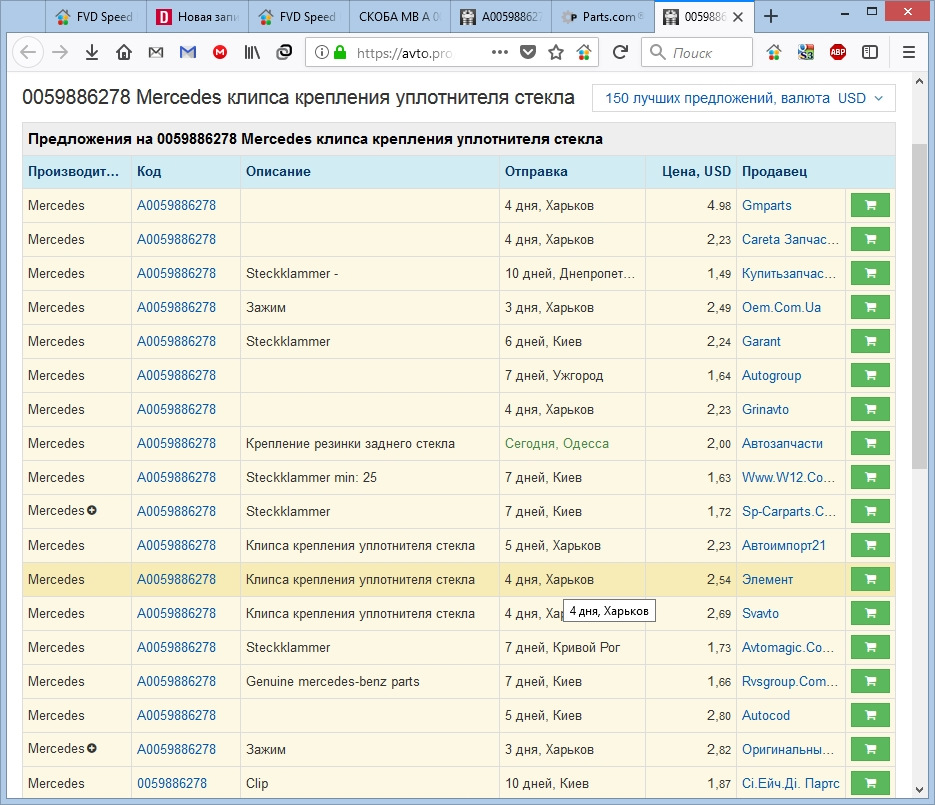The height and width of the screenshot is (805, 935).
Task: Select the Steckklammer min: 25 description
Action: [x=311, y=477]
